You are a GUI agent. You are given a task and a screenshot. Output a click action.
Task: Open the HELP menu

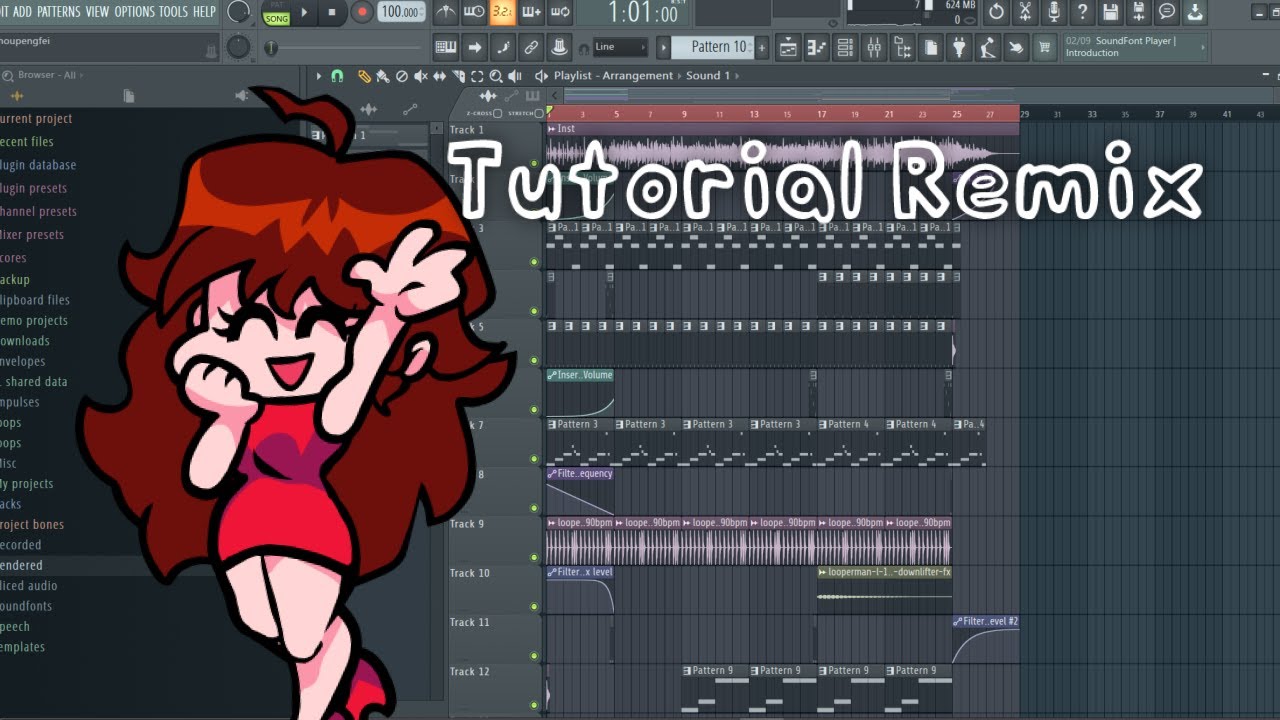[204, 12]
